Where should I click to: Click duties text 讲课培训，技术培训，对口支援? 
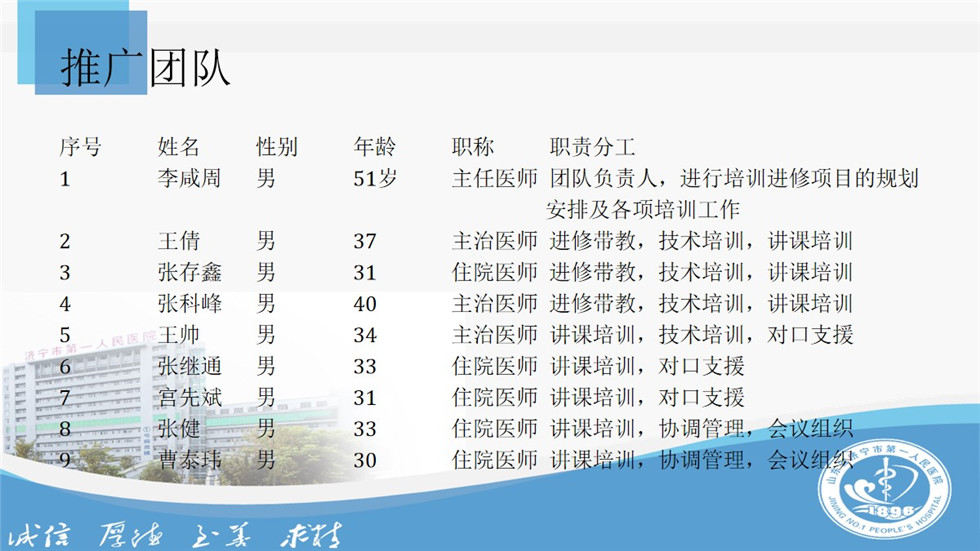coord(701,335)
